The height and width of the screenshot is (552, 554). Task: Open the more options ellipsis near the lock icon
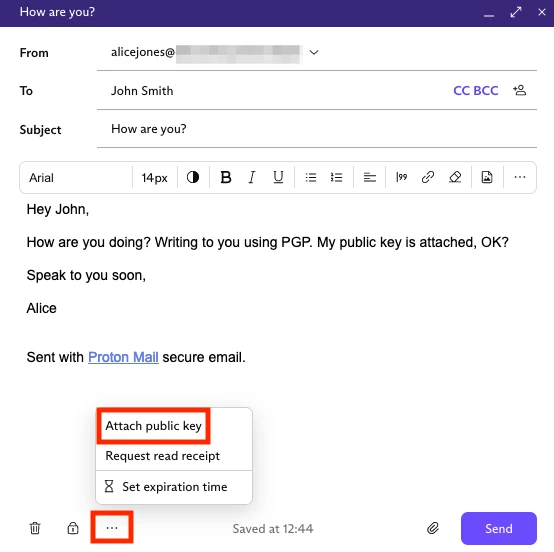[112, 528]
